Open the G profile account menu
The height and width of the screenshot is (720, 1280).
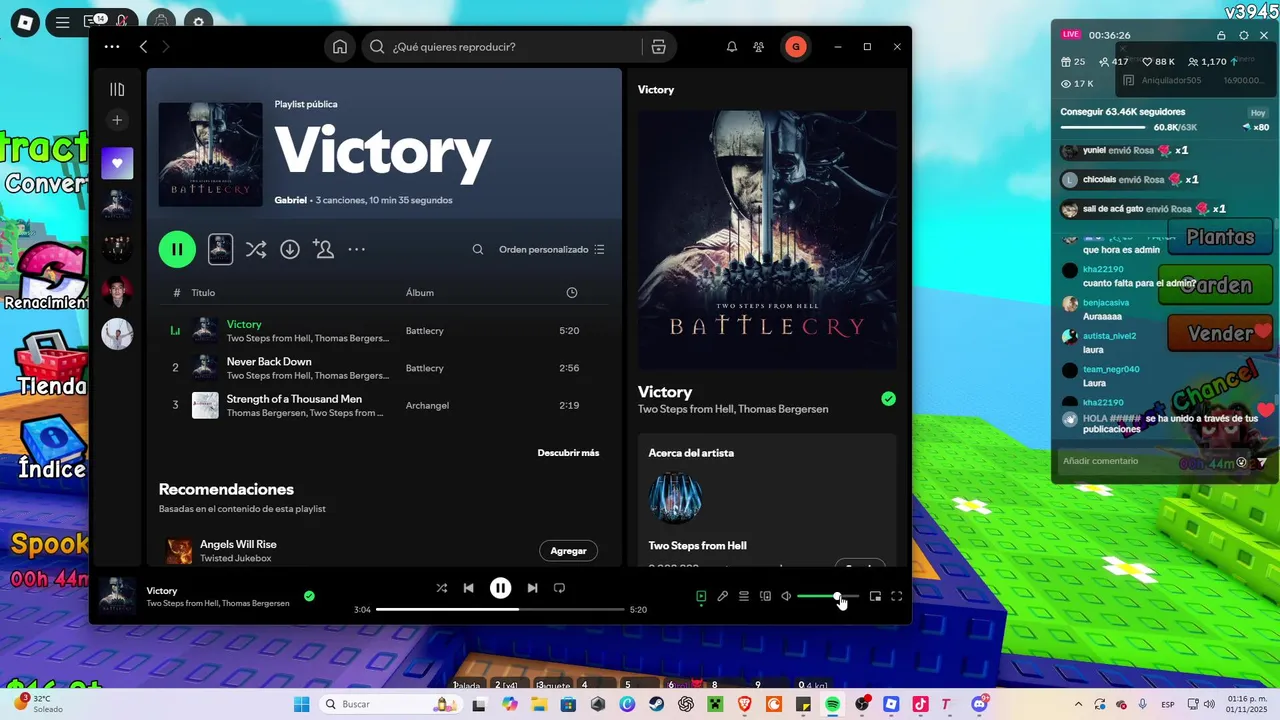pos(795,47)
